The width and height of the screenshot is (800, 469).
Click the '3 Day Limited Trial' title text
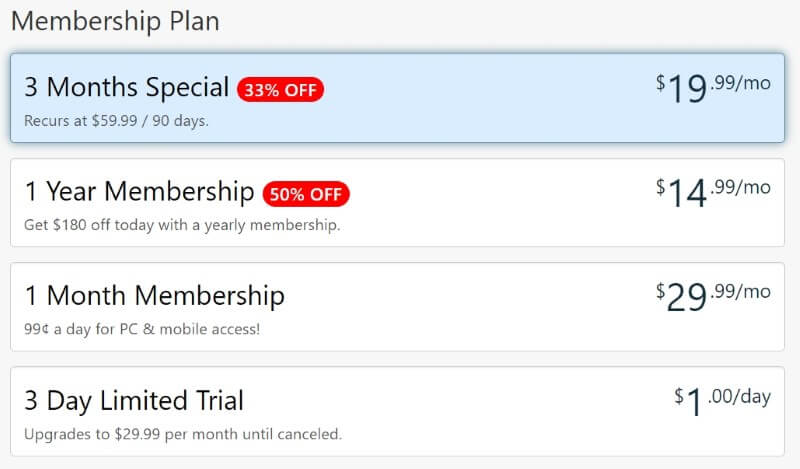[x=134, y=401]
